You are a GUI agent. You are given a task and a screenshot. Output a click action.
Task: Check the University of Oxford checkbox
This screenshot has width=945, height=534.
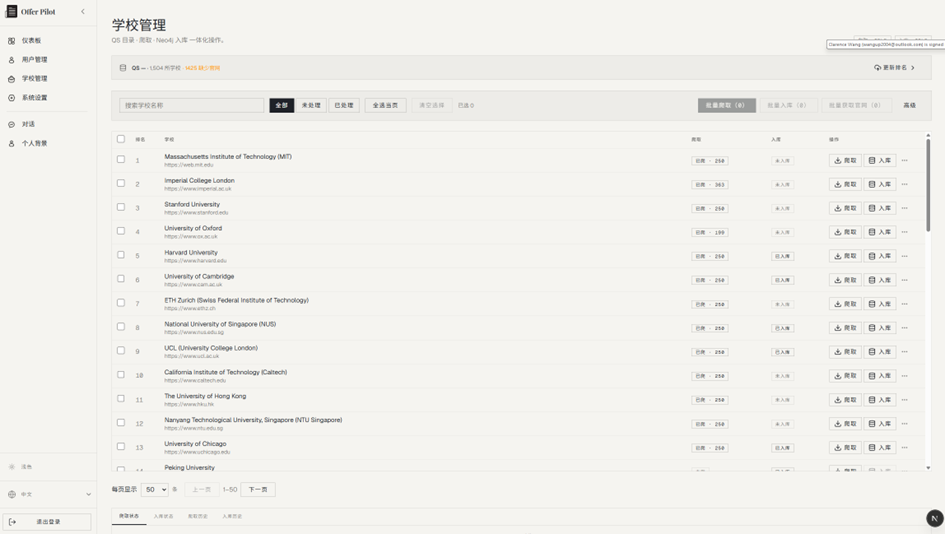(121, 231)
